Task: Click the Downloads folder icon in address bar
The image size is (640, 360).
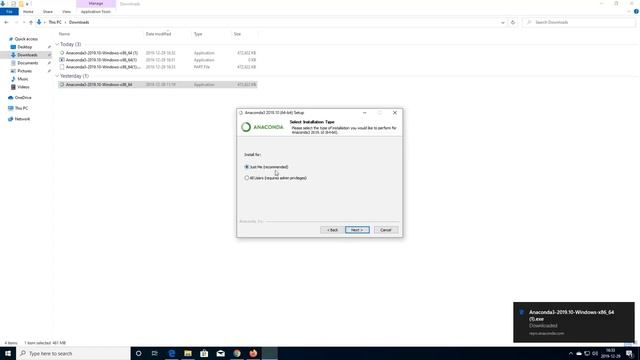Action: point(39,22)
